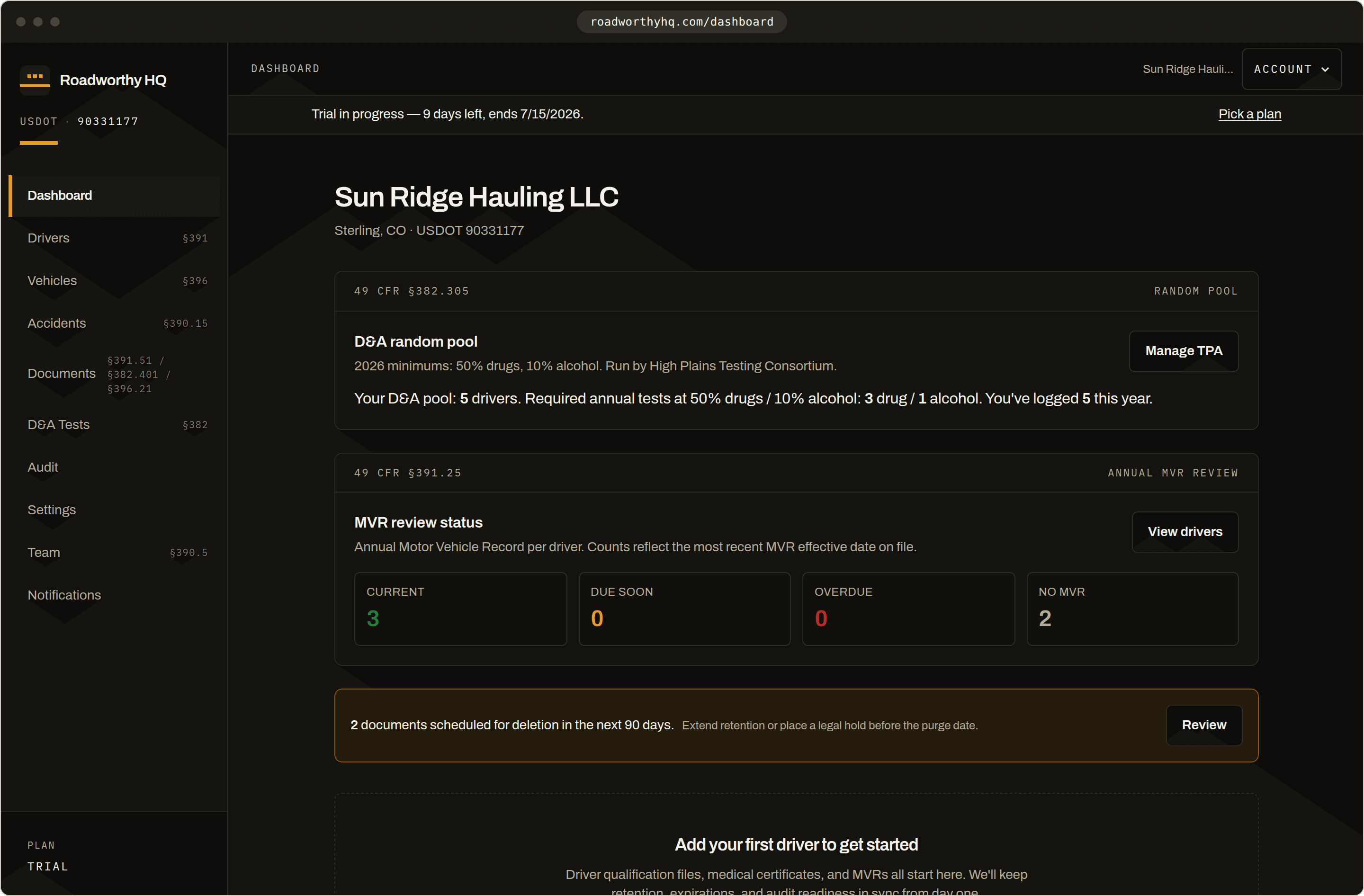The width and height of the screenshot is (1364, 896).
Task: Select D&A Tests in sidebar
Action: (114, 425)
